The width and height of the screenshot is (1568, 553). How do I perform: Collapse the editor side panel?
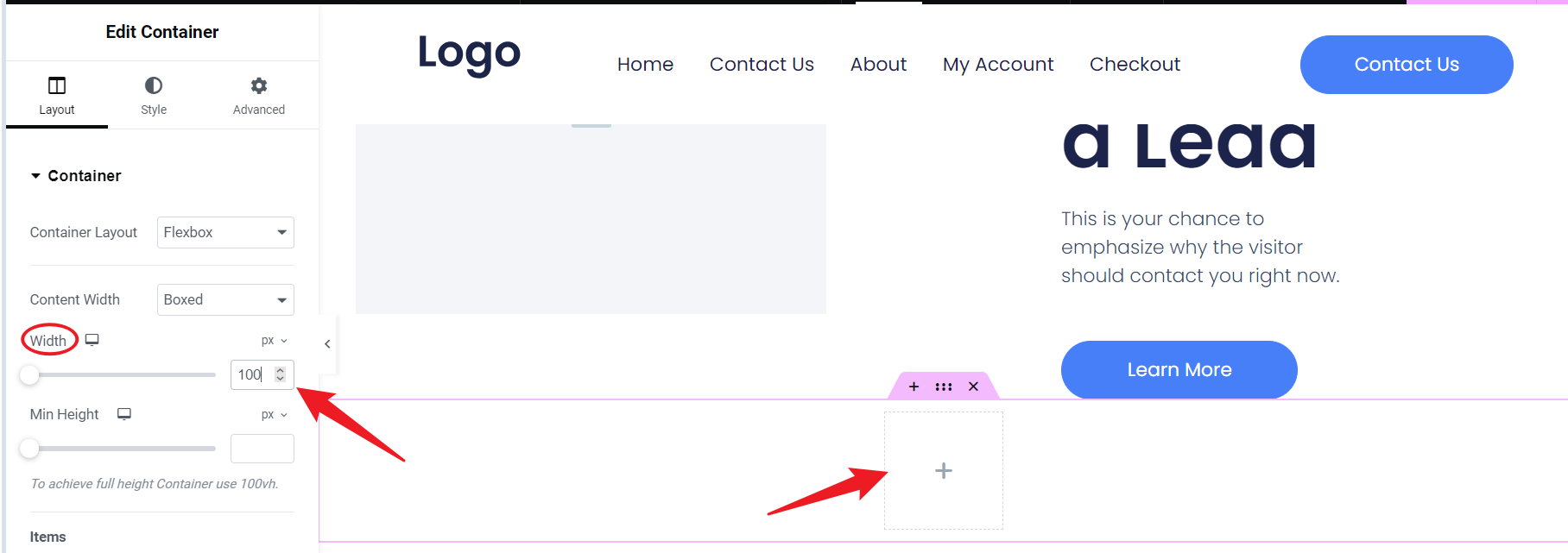[327, 344]
